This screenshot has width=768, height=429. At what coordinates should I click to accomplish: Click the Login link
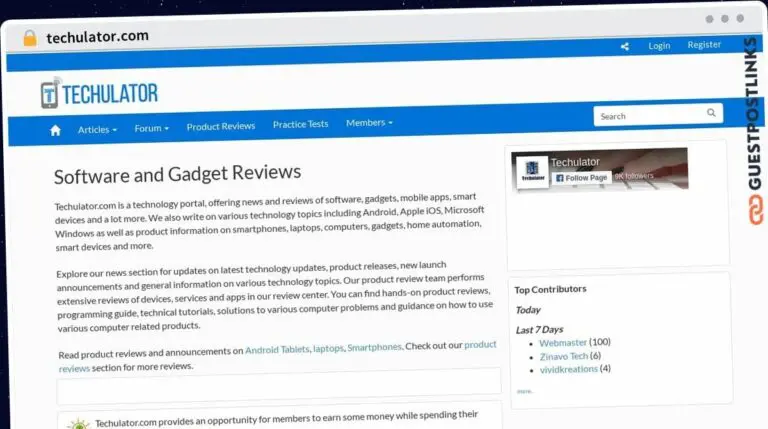click(659, 46)
